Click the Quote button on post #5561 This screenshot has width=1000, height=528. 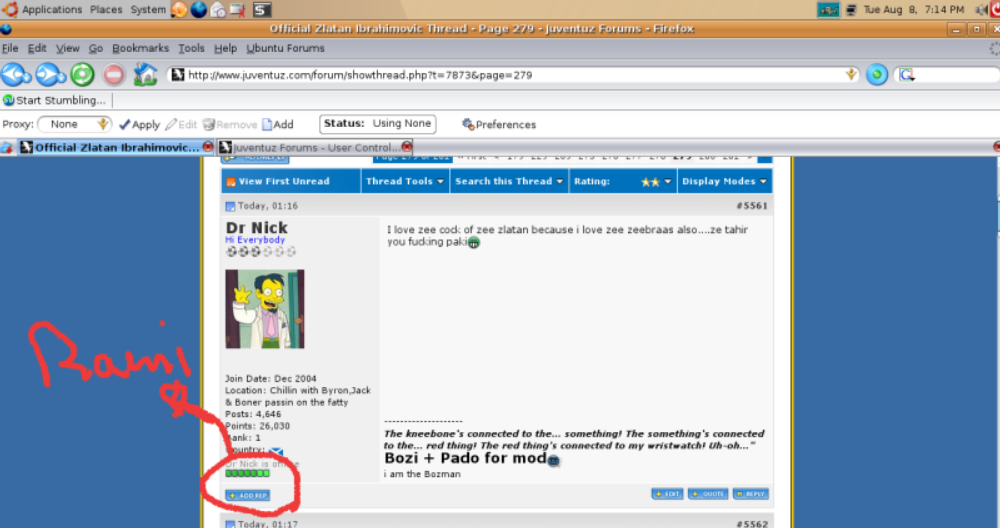(x=708, y=494)
